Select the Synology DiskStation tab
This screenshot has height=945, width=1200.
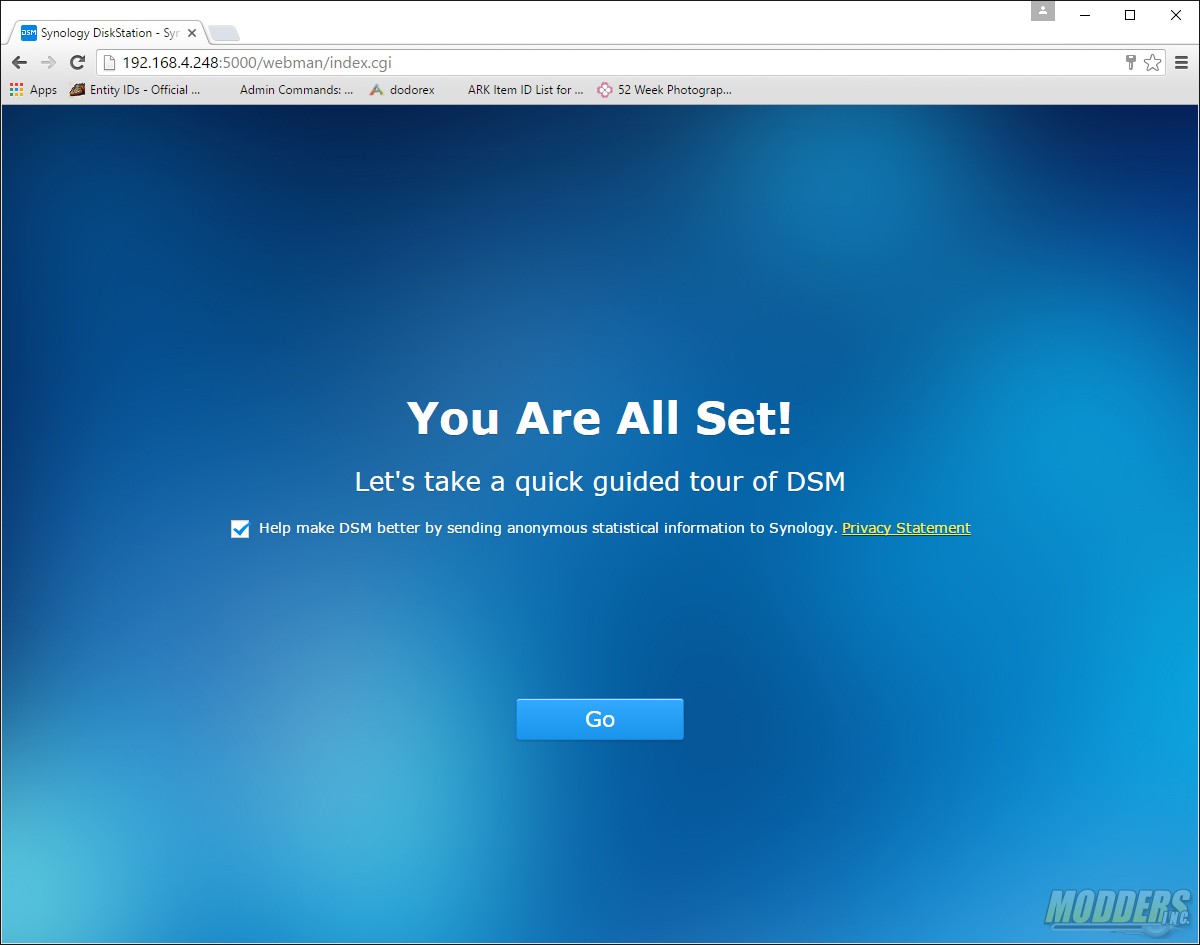point(105,33)
